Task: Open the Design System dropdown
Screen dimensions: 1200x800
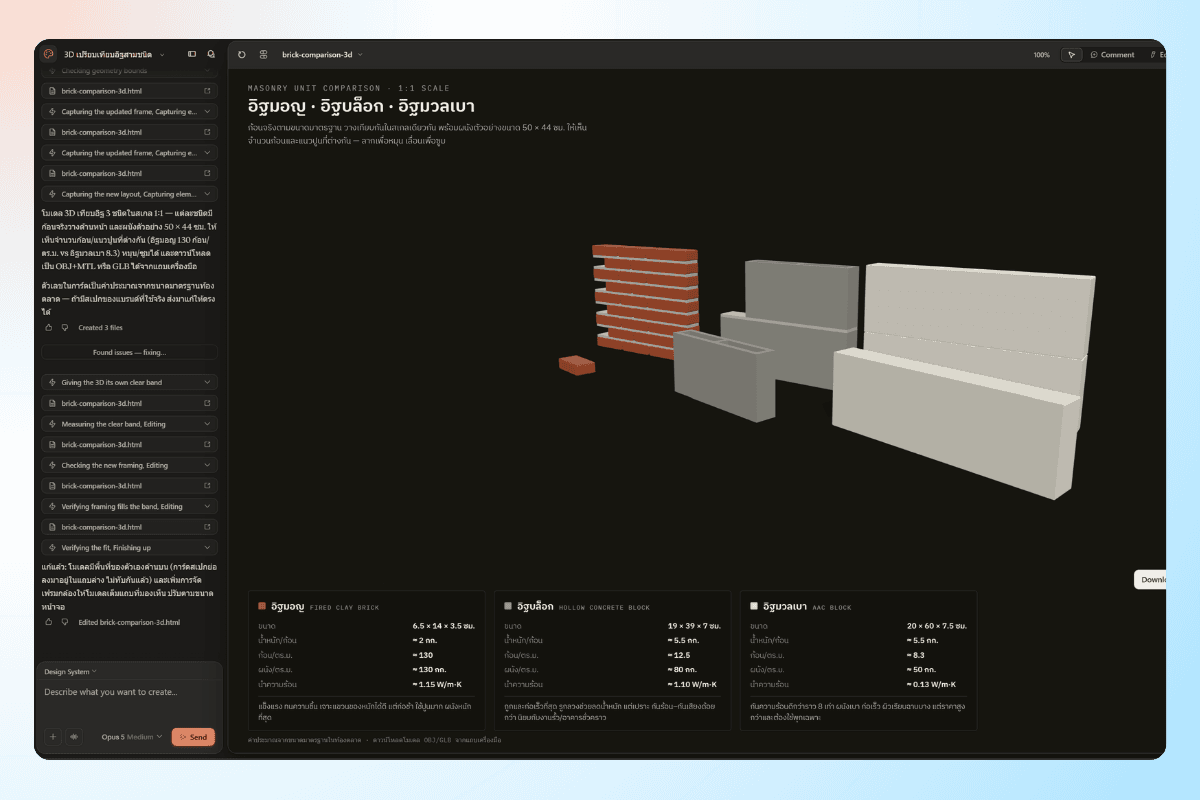Action: tap(70, 671)
